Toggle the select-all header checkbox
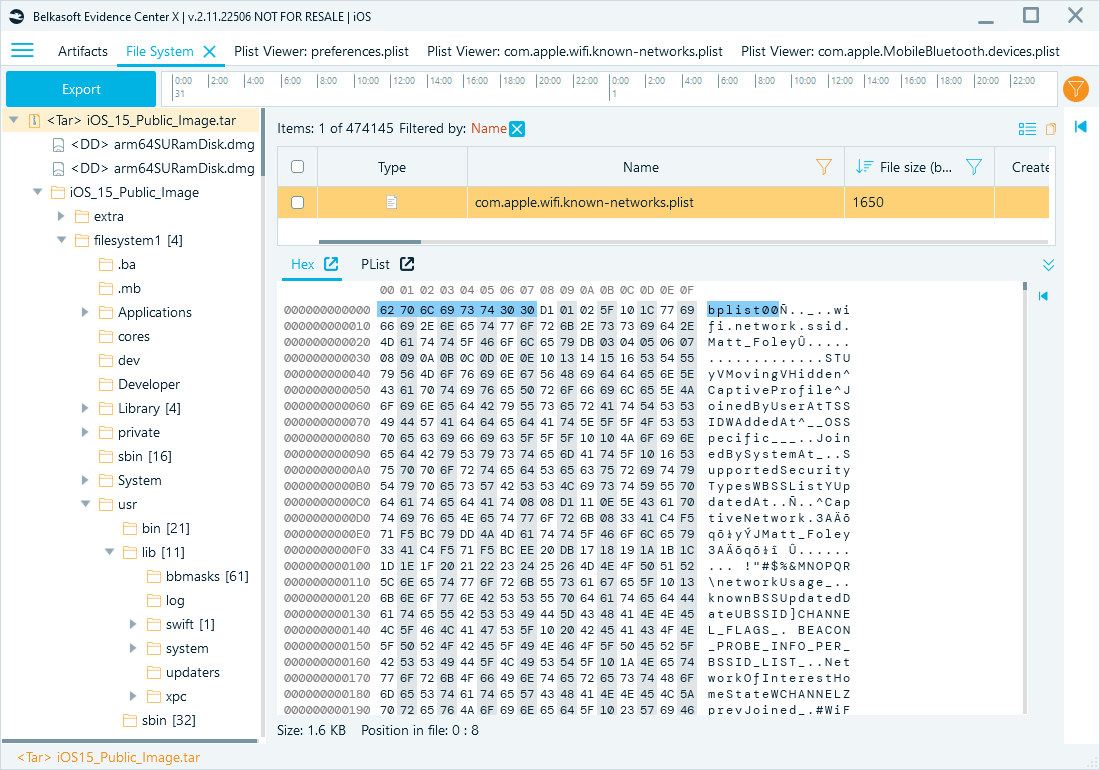The image size is (1100, 770). (297, 166)
